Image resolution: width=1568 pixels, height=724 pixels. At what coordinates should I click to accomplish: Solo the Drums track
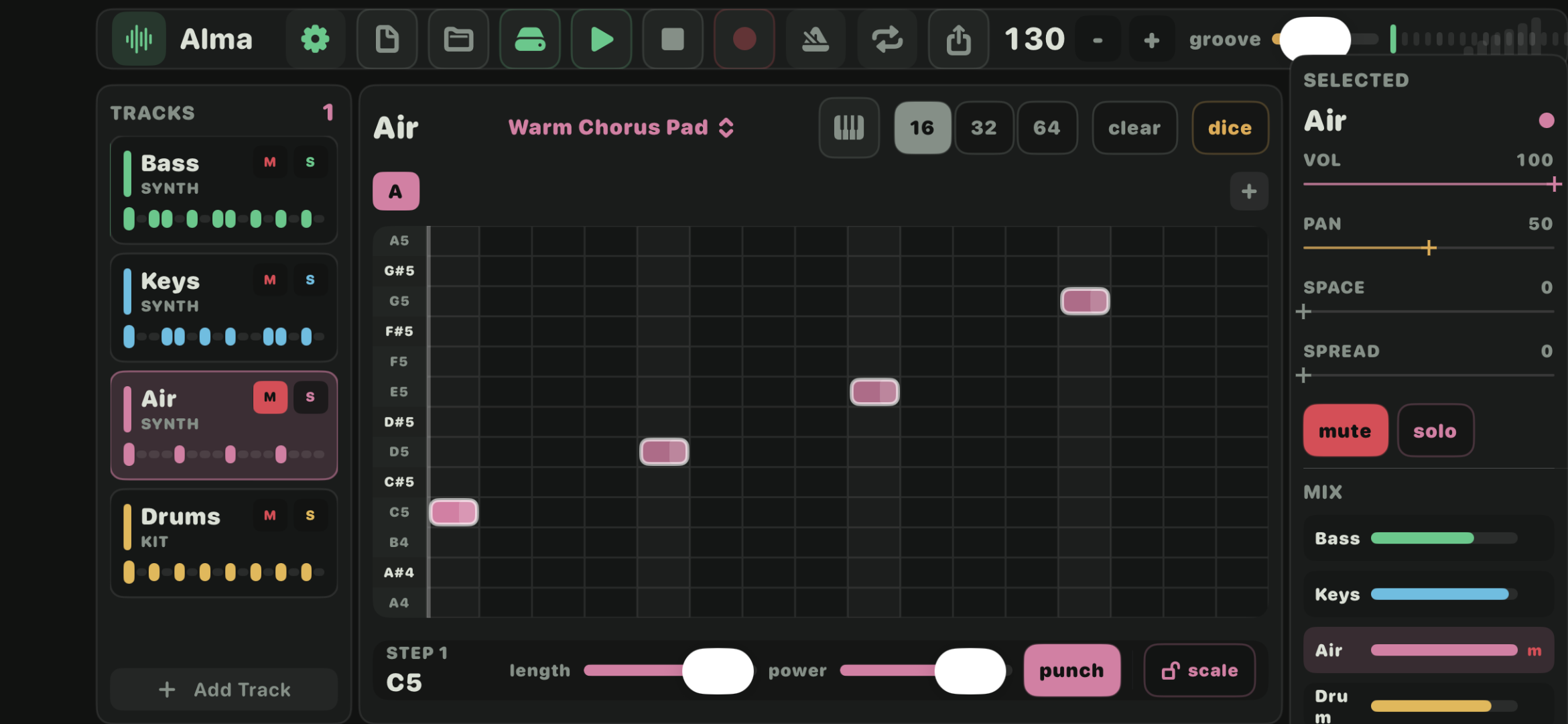coord(310,514)
